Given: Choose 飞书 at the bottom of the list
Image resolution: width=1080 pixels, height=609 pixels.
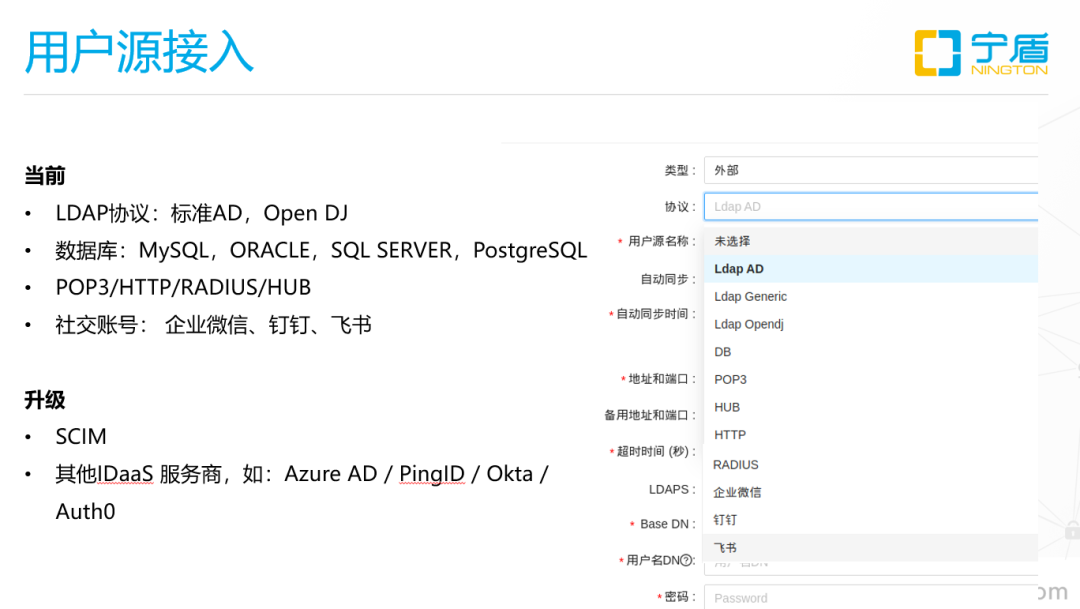Looking at the screenshot, I should (x=871, y=547).
